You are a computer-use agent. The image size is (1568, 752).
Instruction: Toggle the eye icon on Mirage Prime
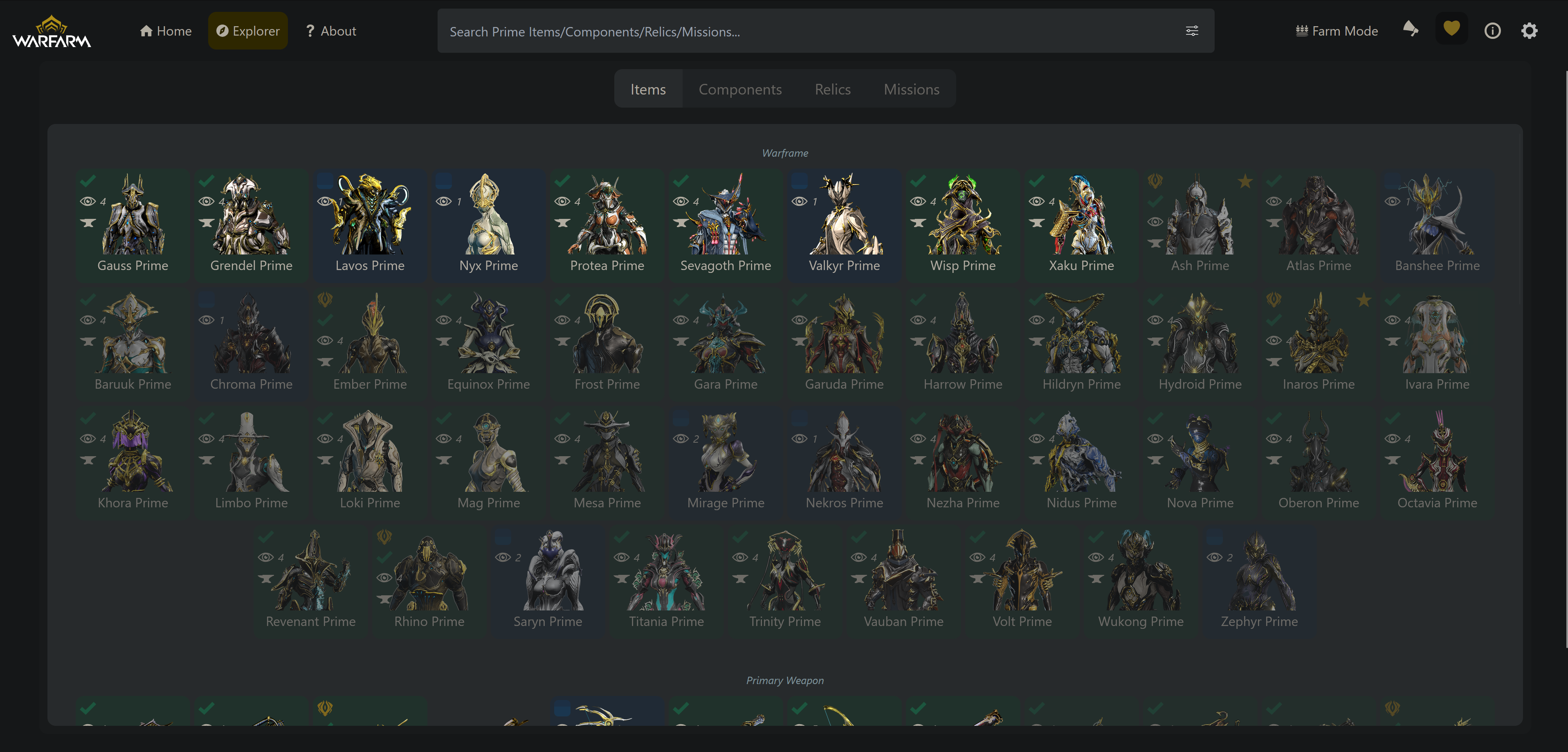tap(681, 439)
